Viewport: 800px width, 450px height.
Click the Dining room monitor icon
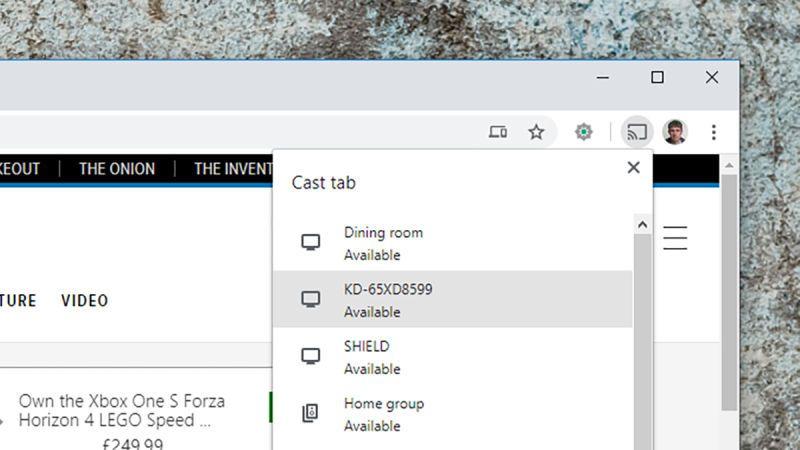(310, 242)
